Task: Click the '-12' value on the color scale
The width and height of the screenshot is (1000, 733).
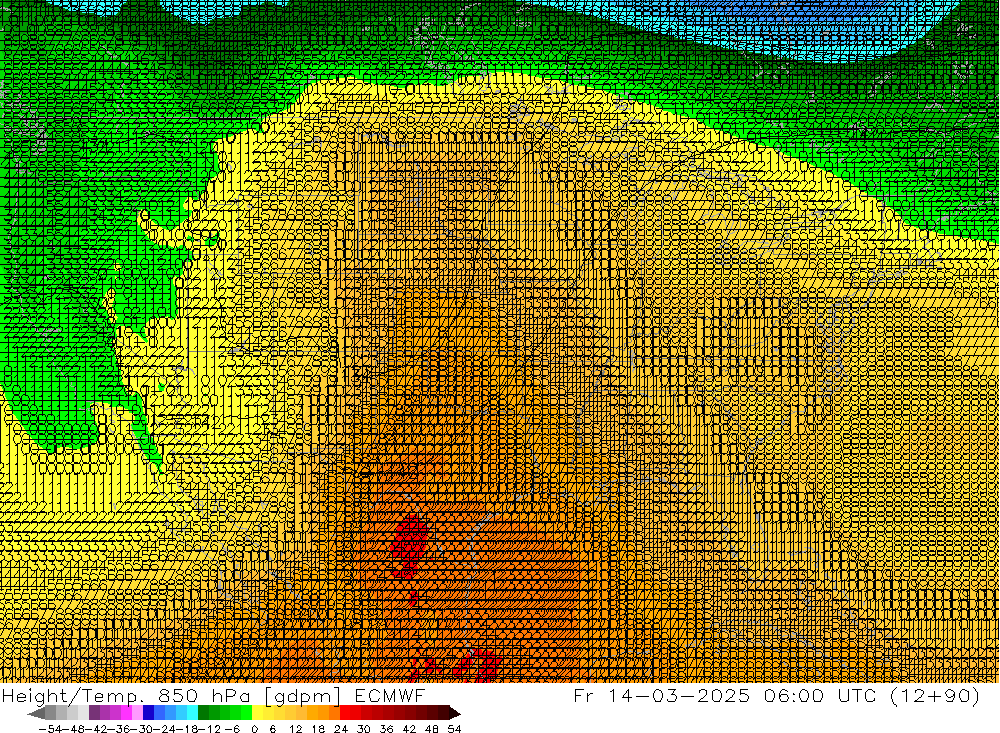Action: click(209, 729)
